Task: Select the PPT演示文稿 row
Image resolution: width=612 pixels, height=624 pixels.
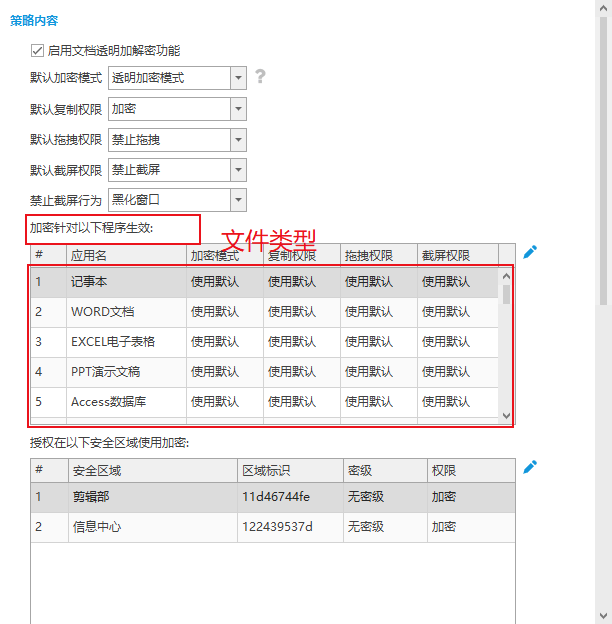Action: click(x=105, y=372)
